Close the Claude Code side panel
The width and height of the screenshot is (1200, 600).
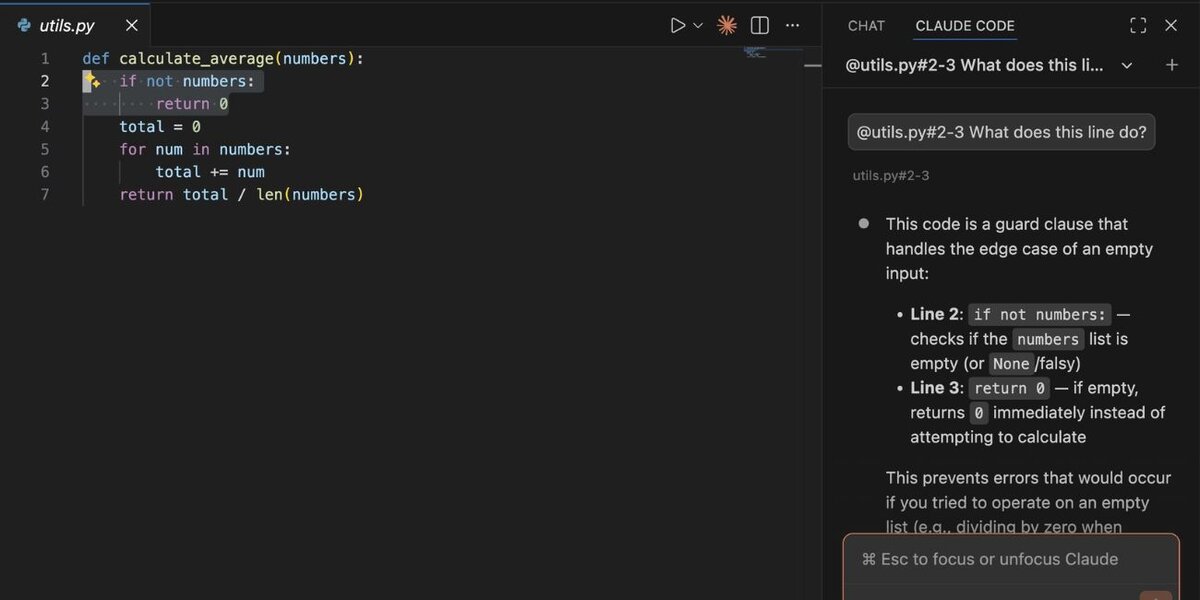[1171, 26]
